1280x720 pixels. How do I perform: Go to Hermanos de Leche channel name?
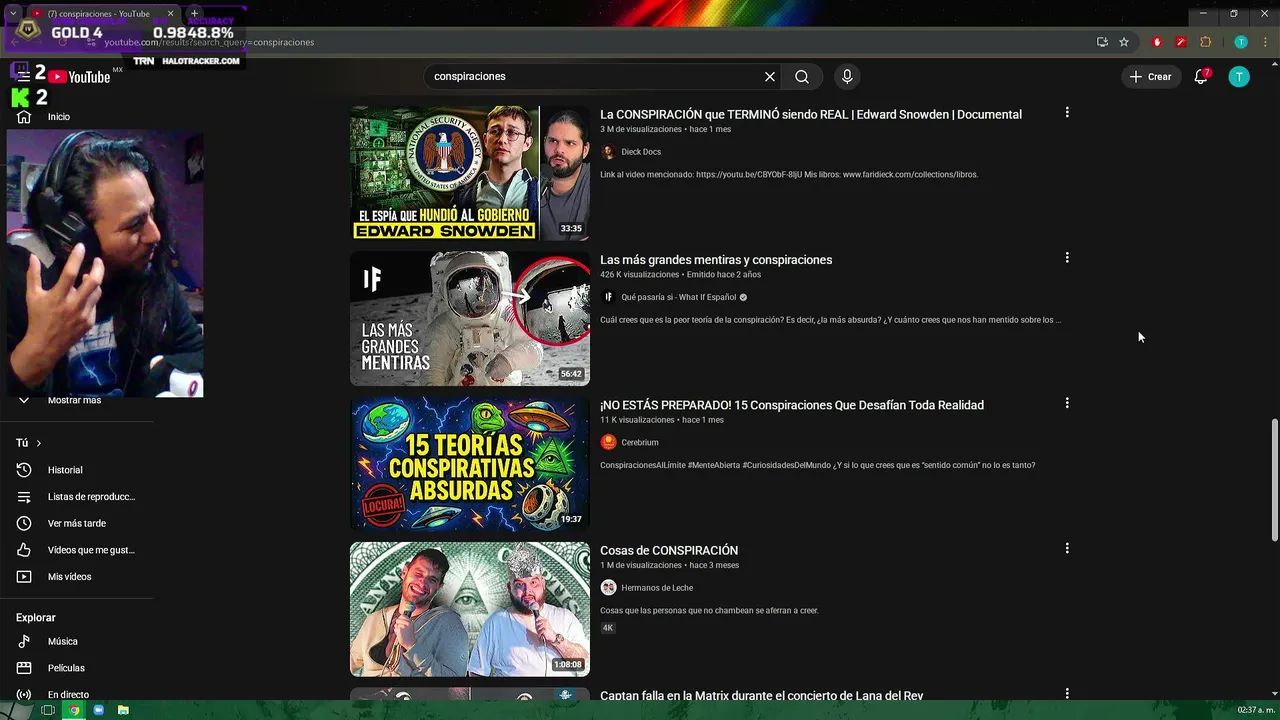pos(657,588)
